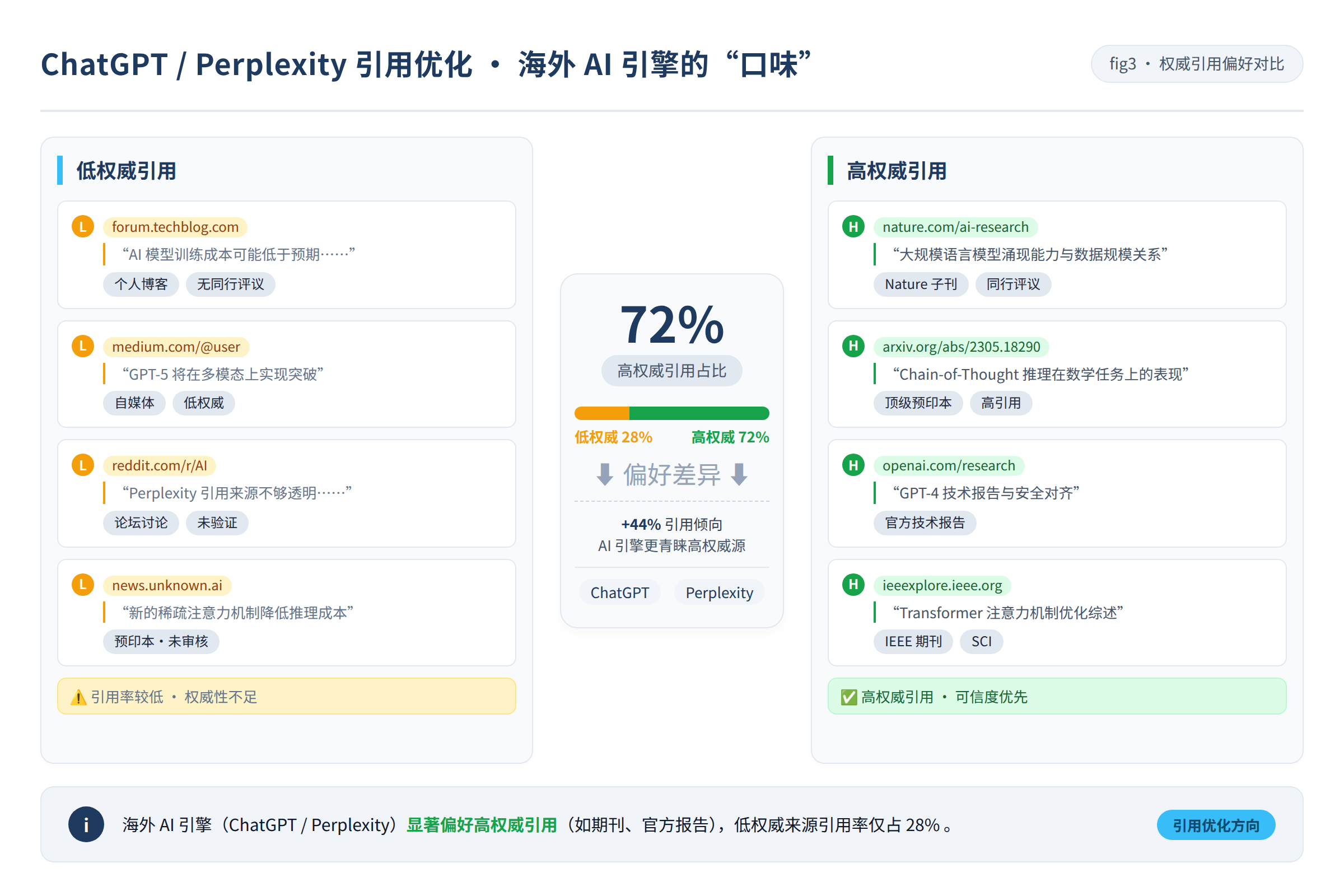Viewport: 1344px width, 896px height.
Task: Click the H badge beside nature.com/ai-research
Action: (x=853, y=226)
